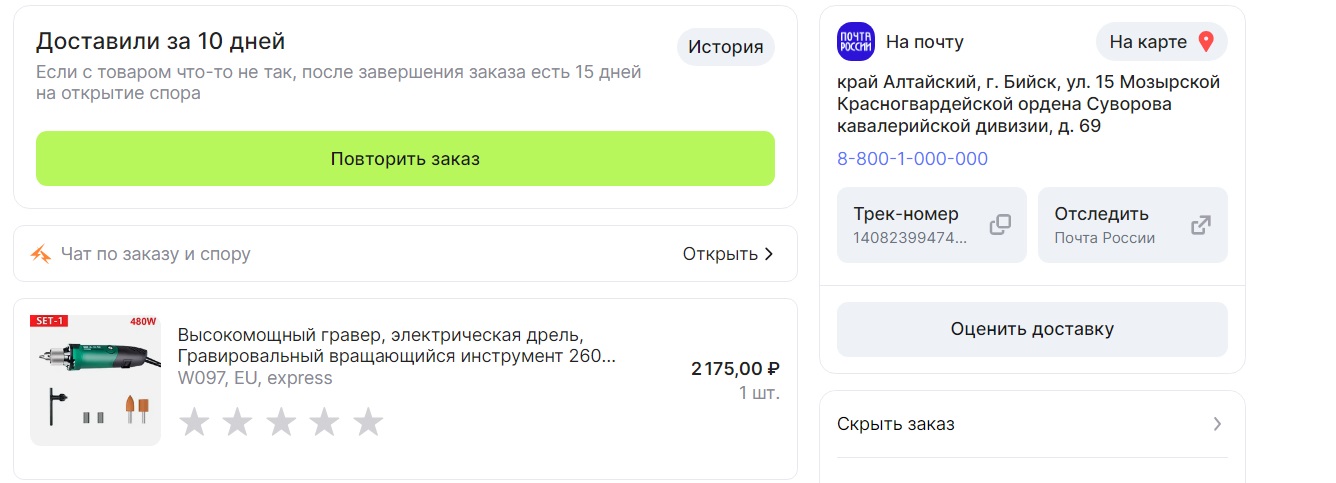
Task: Click the red map pin icon
Action: point(1206,42)
